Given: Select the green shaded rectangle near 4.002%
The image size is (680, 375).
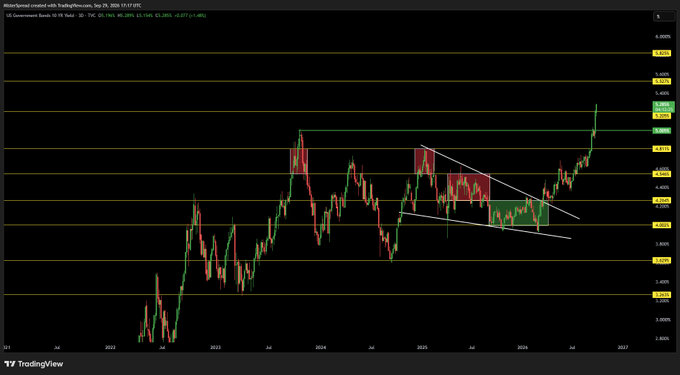Looking at the screenshot, I should (519, 213).
